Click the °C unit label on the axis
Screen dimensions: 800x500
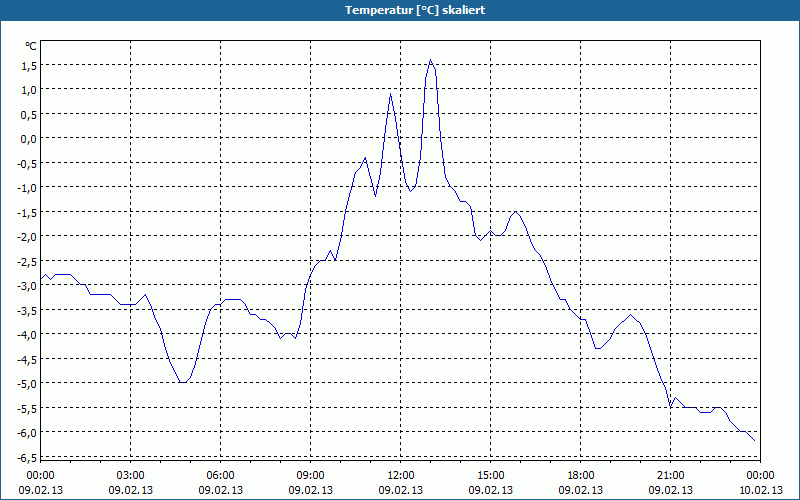[x=31, y=46]
